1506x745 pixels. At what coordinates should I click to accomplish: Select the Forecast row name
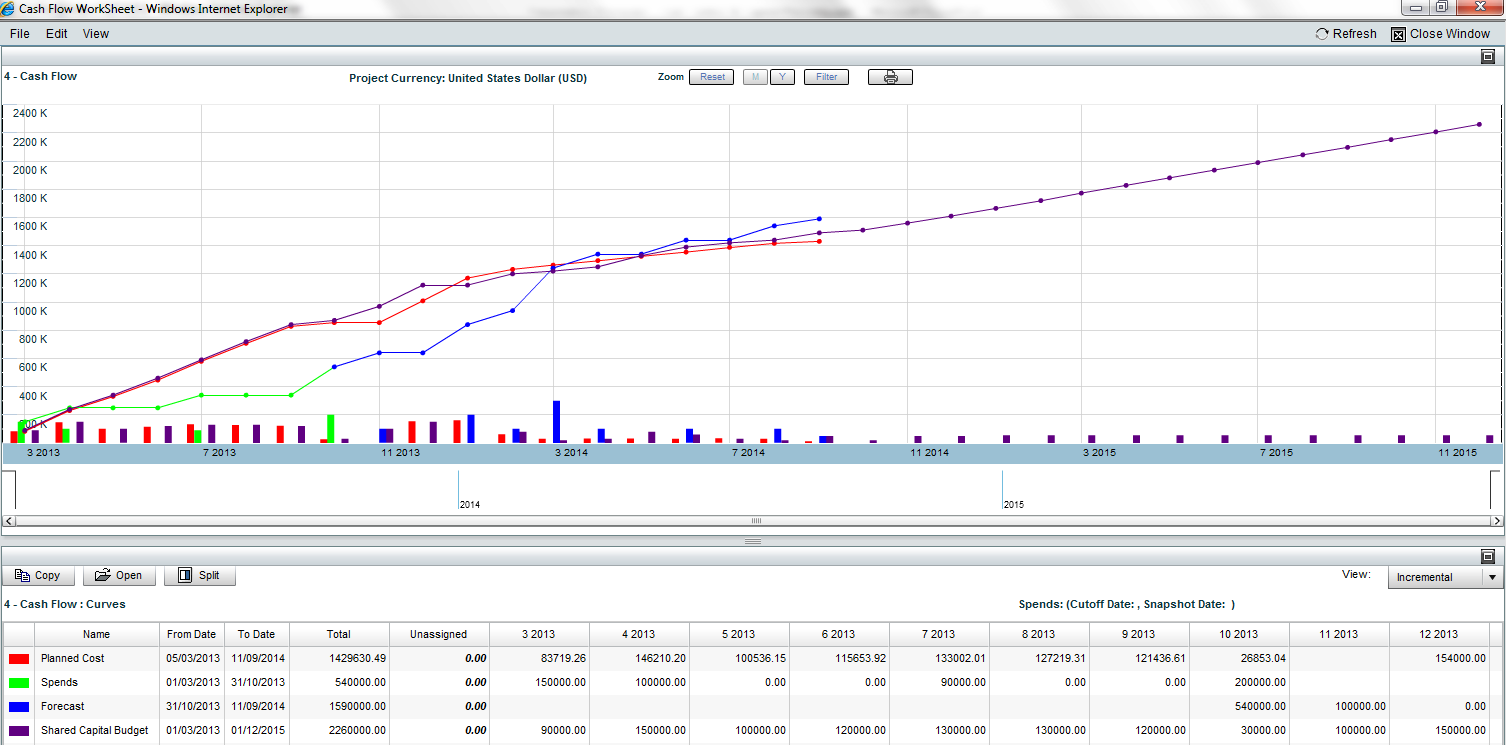63,707
